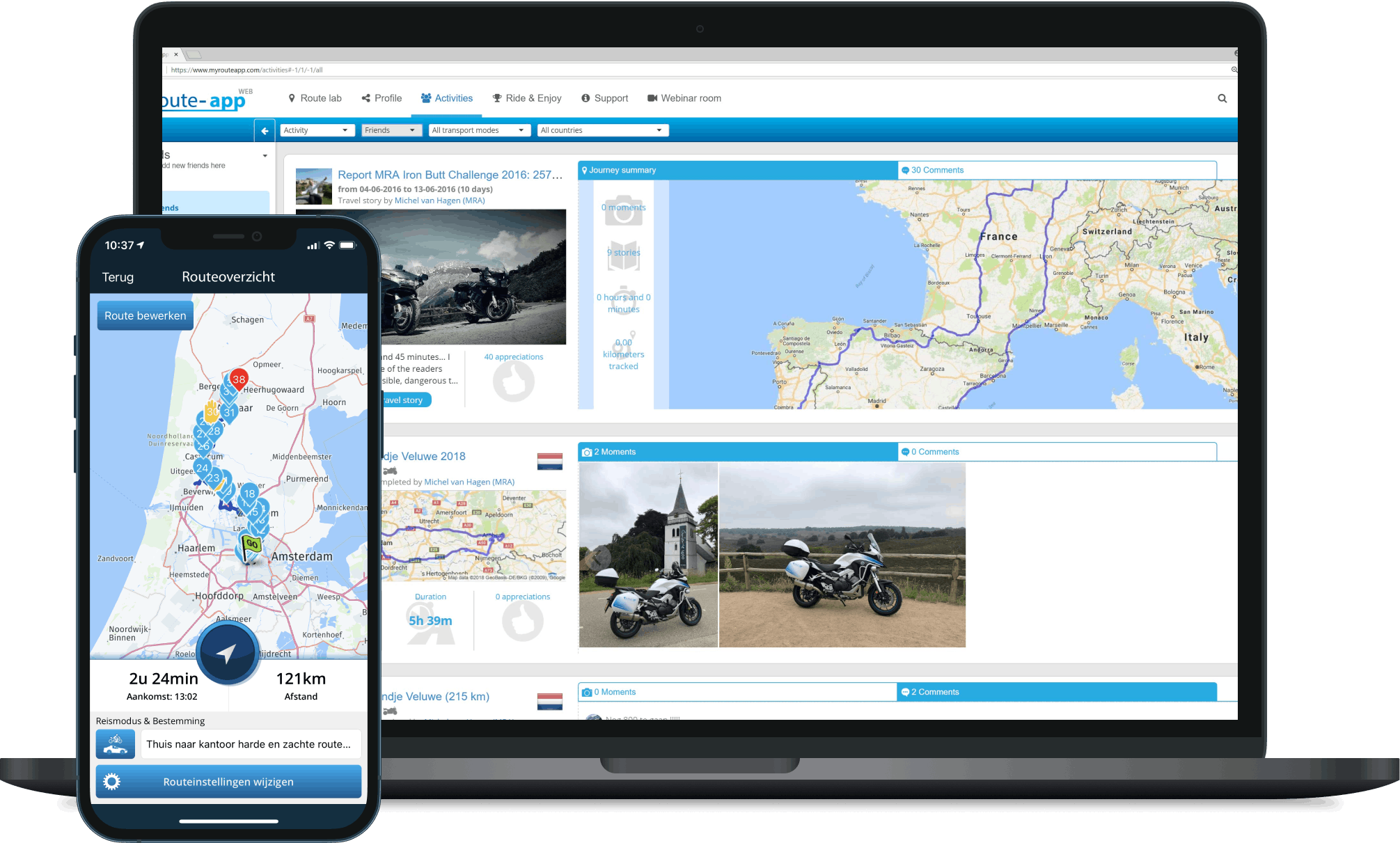Viewport: 1400px width, 843px height.
Task: Toggle appreciation for Rondje Veluwe 2018
Action: coord(523,620)
